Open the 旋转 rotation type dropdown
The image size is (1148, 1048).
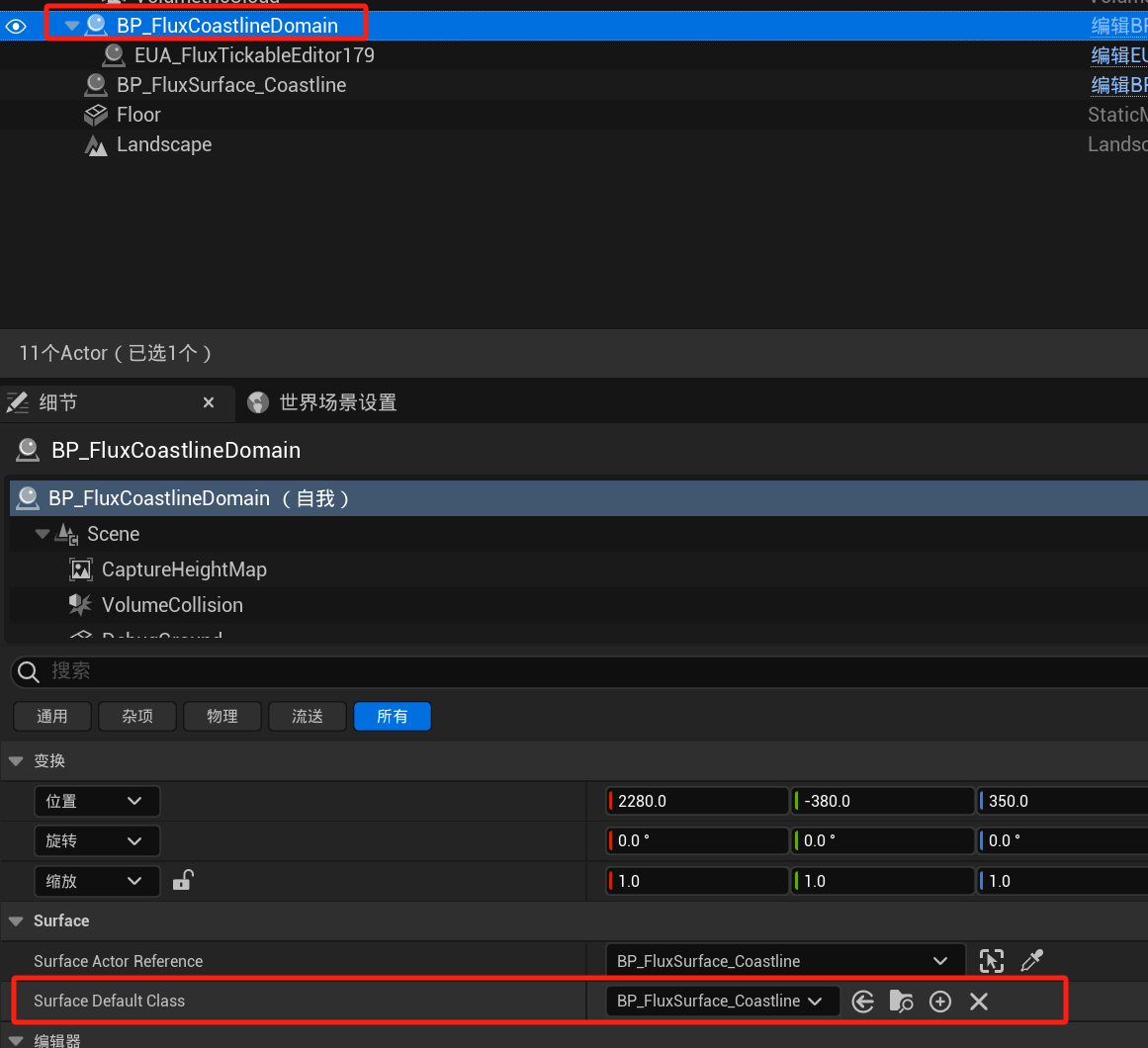coord(97,841)
